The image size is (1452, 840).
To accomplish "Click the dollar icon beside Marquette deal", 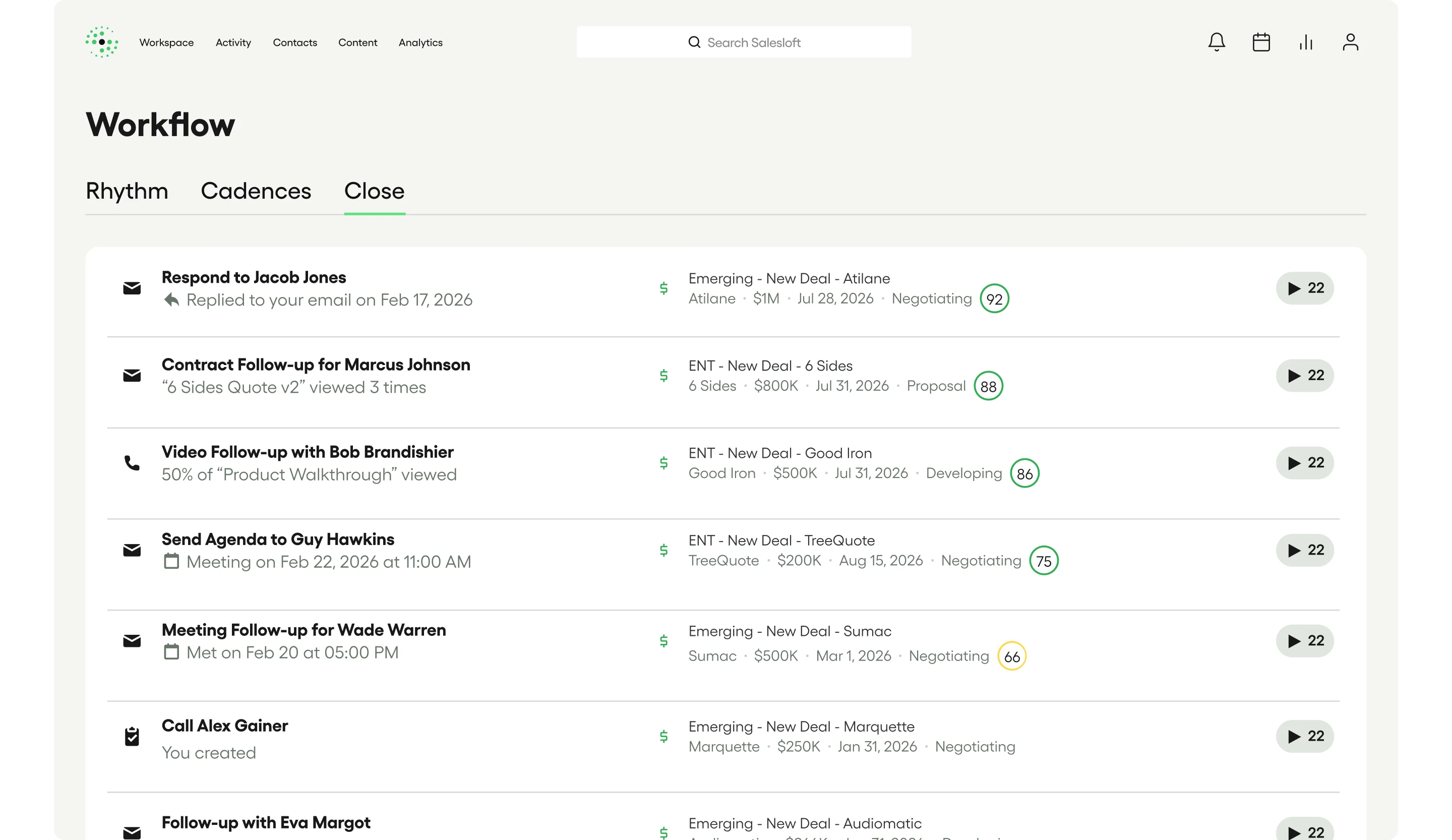I will (x=664, y=736).
